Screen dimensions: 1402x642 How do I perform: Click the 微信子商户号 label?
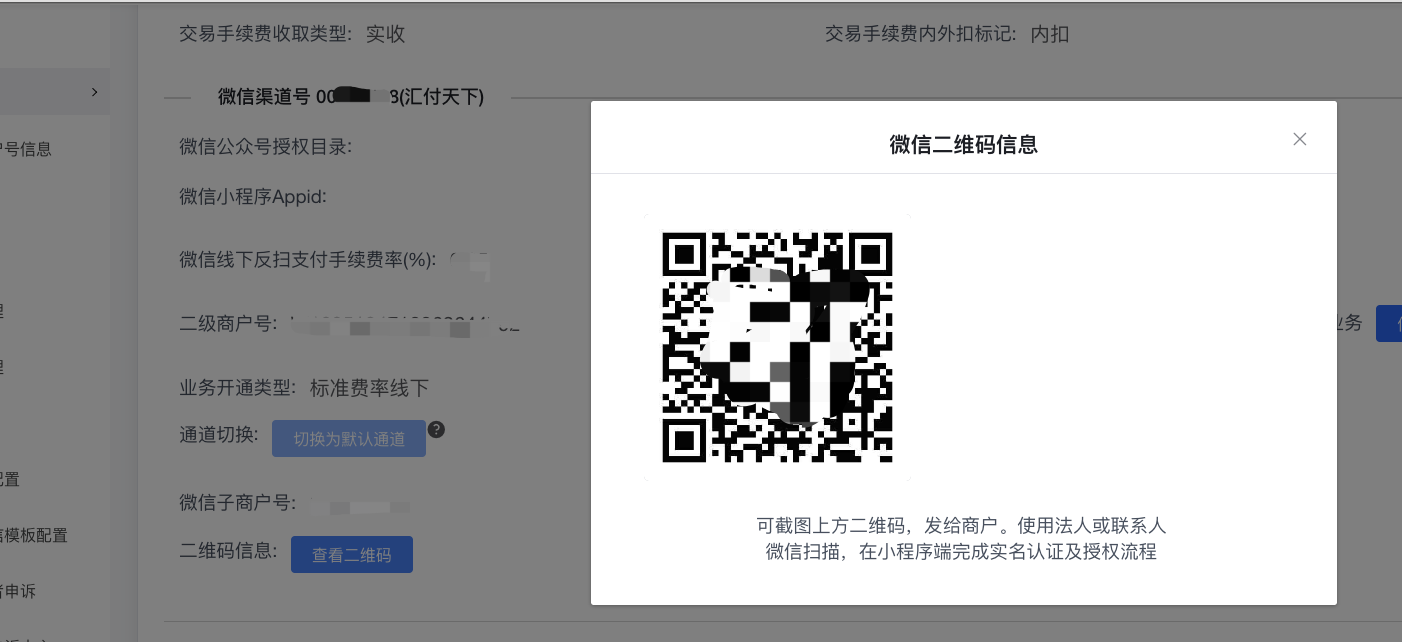tap(238, 502)
